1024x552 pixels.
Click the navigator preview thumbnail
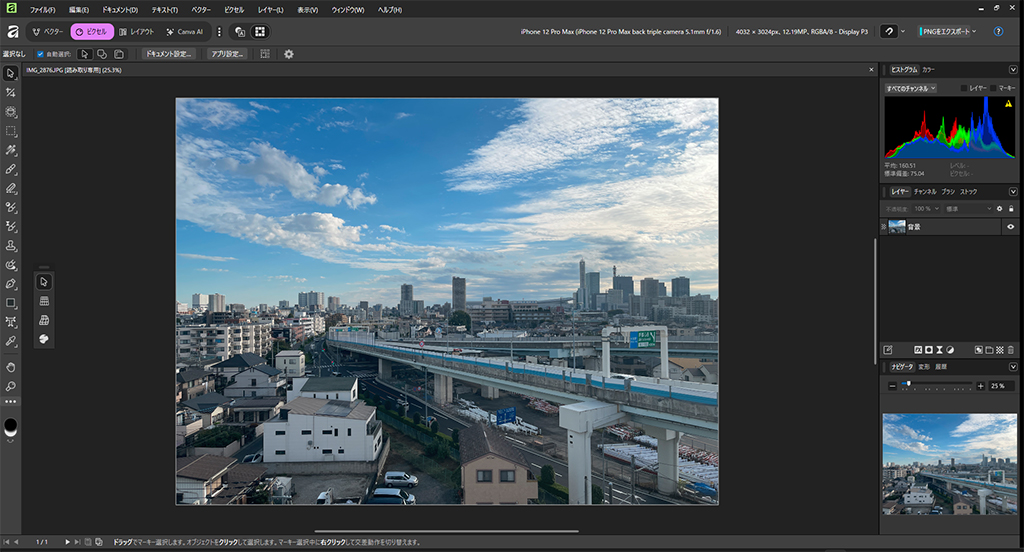click(949, 463)
